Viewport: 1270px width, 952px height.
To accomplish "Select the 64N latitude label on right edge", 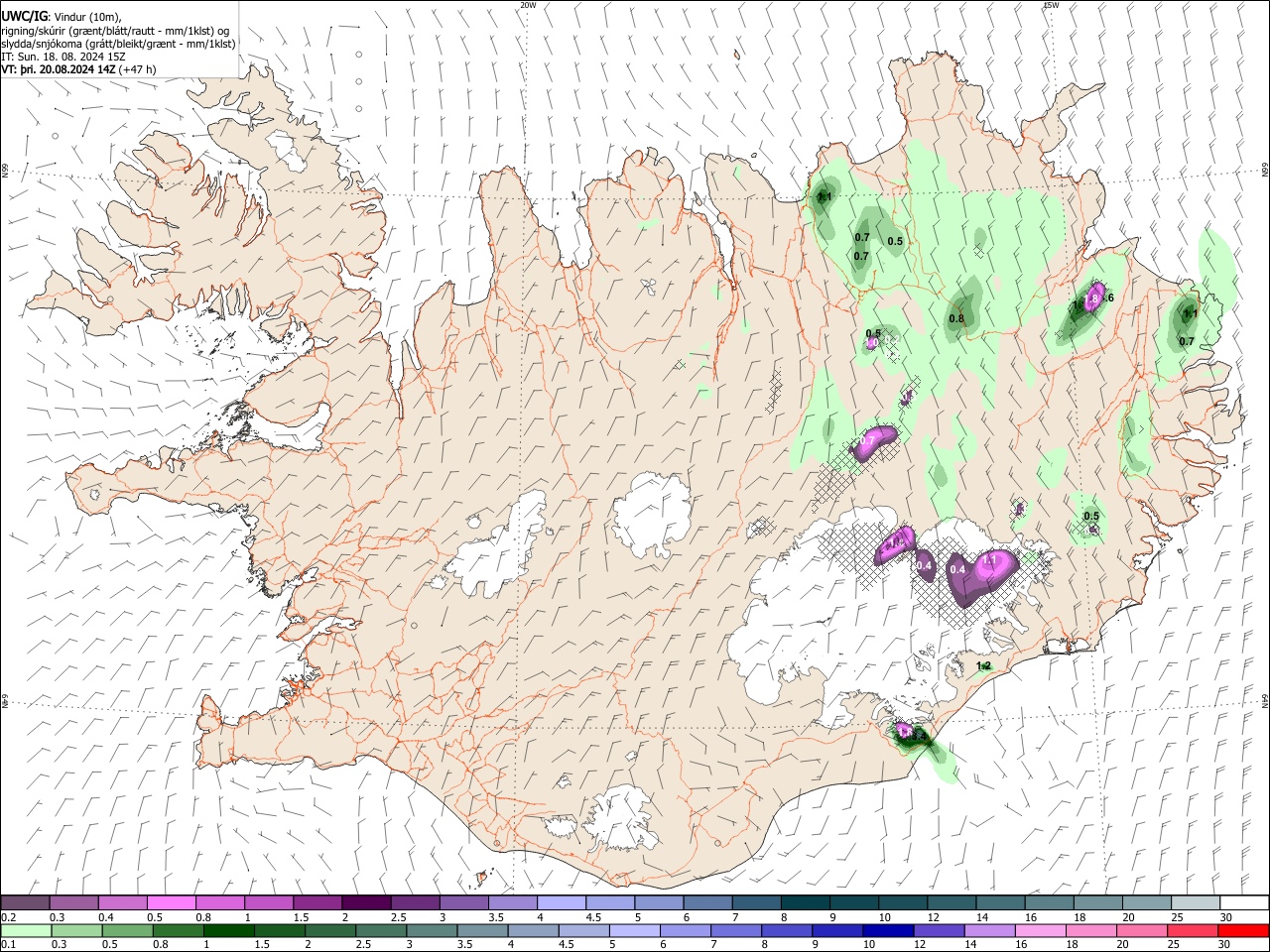I will tap(1265, 700).
